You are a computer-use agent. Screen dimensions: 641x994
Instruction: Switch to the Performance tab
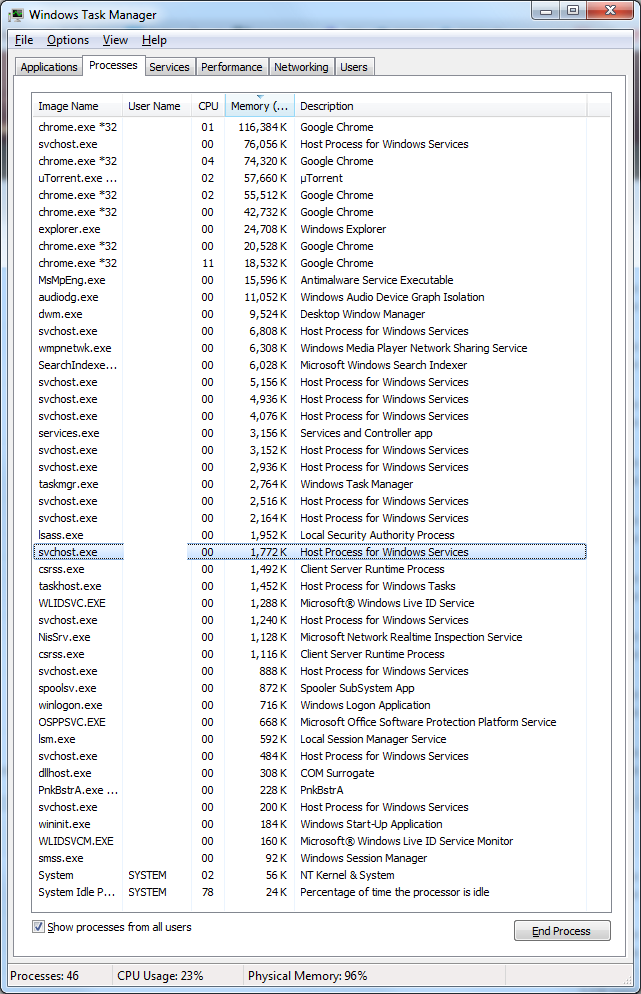pos(231,67)
